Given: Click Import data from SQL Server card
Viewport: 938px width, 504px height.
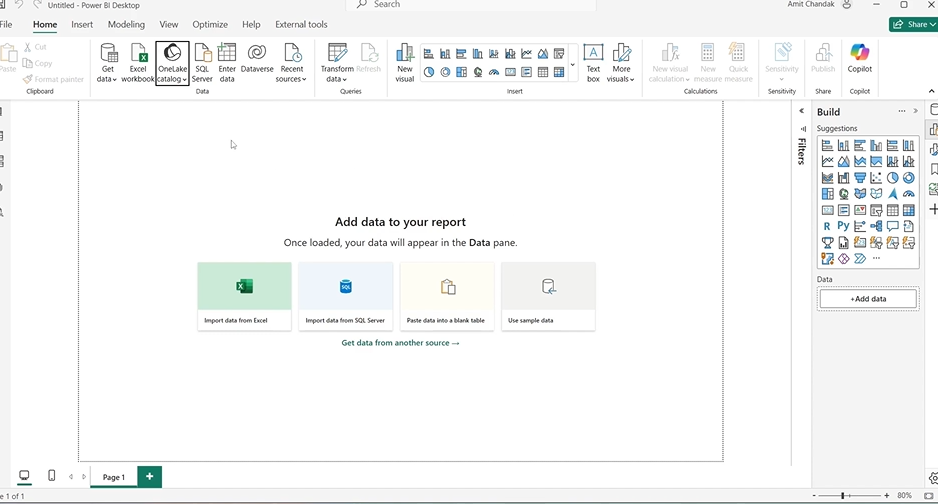Looking at the screenshot, I should pyautogui.click(x=346, y=296).
